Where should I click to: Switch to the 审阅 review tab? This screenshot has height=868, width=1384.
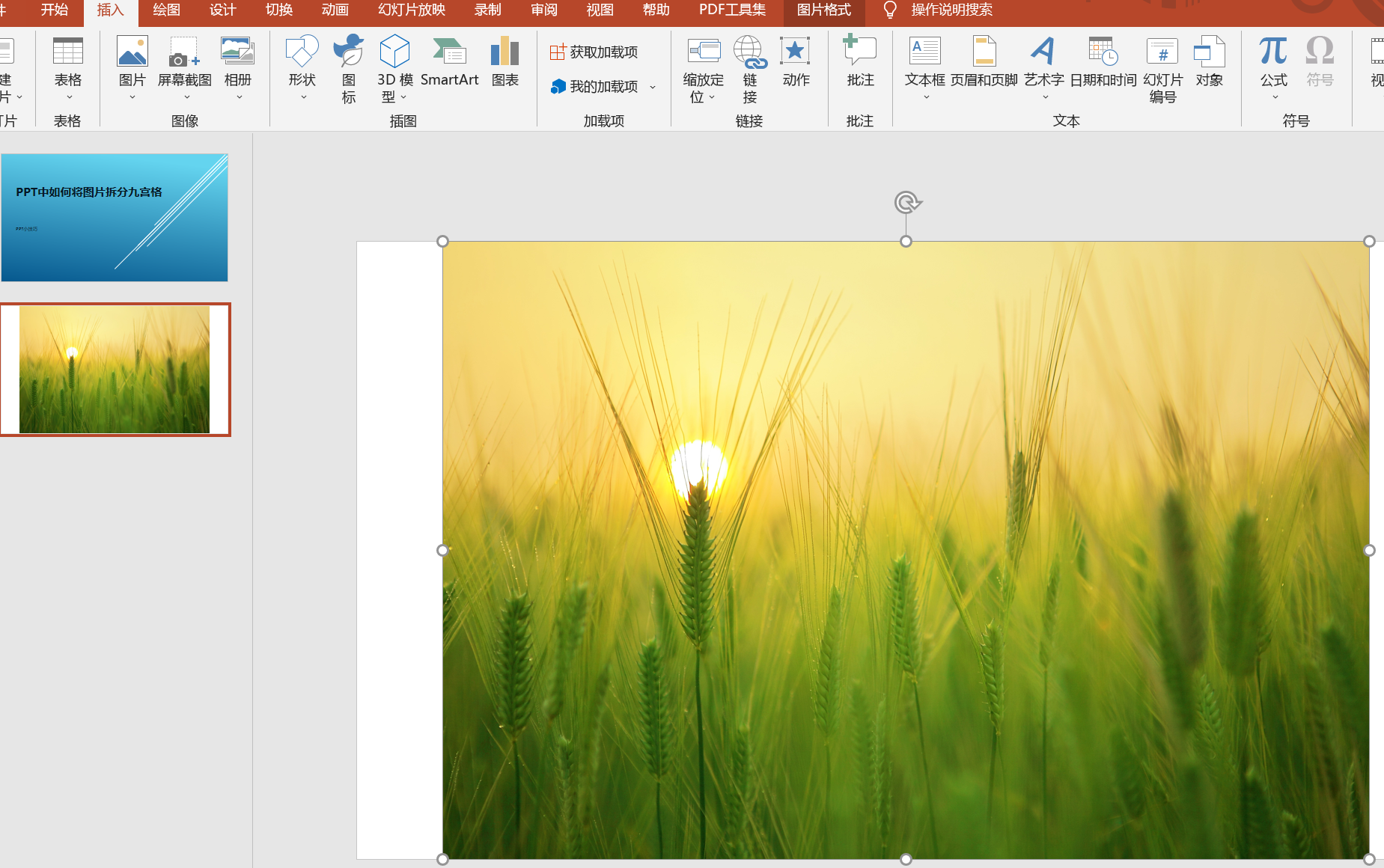(x=544, y=10)
